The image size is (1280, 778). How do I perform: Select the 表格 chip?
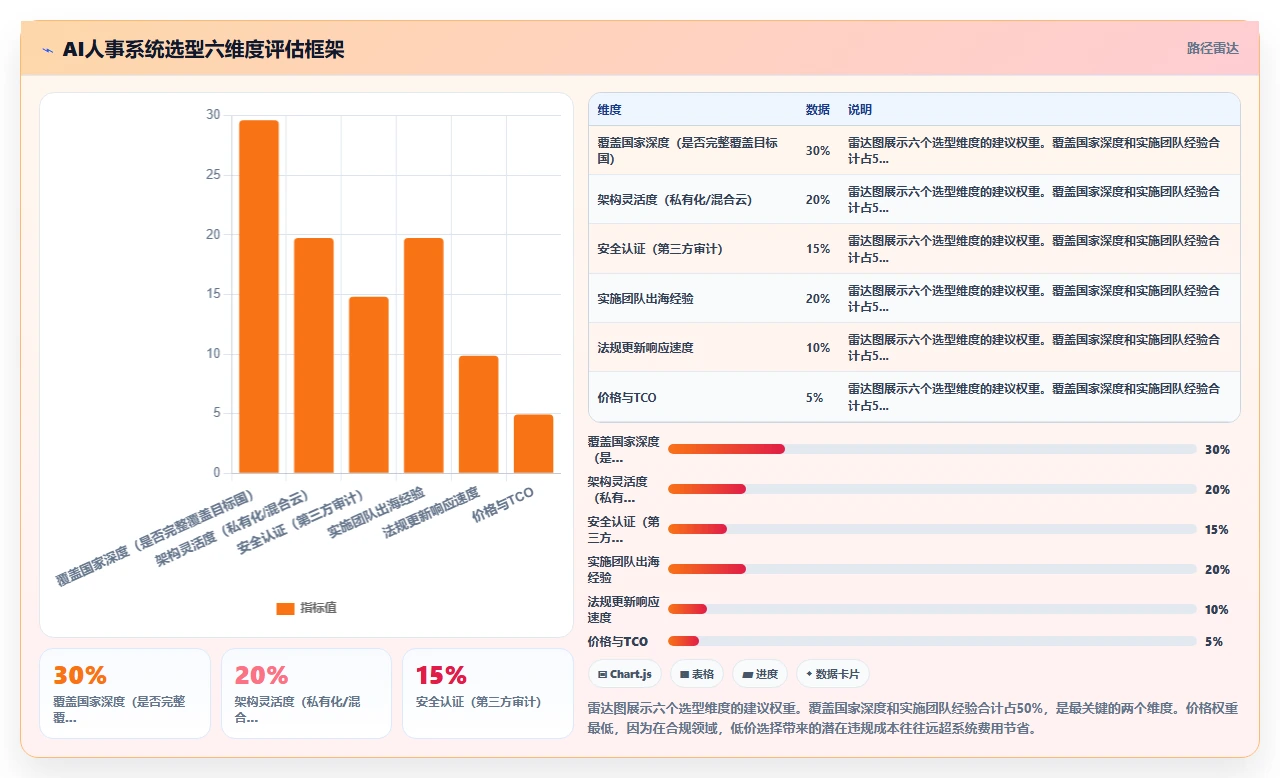[x=697, y=674]
